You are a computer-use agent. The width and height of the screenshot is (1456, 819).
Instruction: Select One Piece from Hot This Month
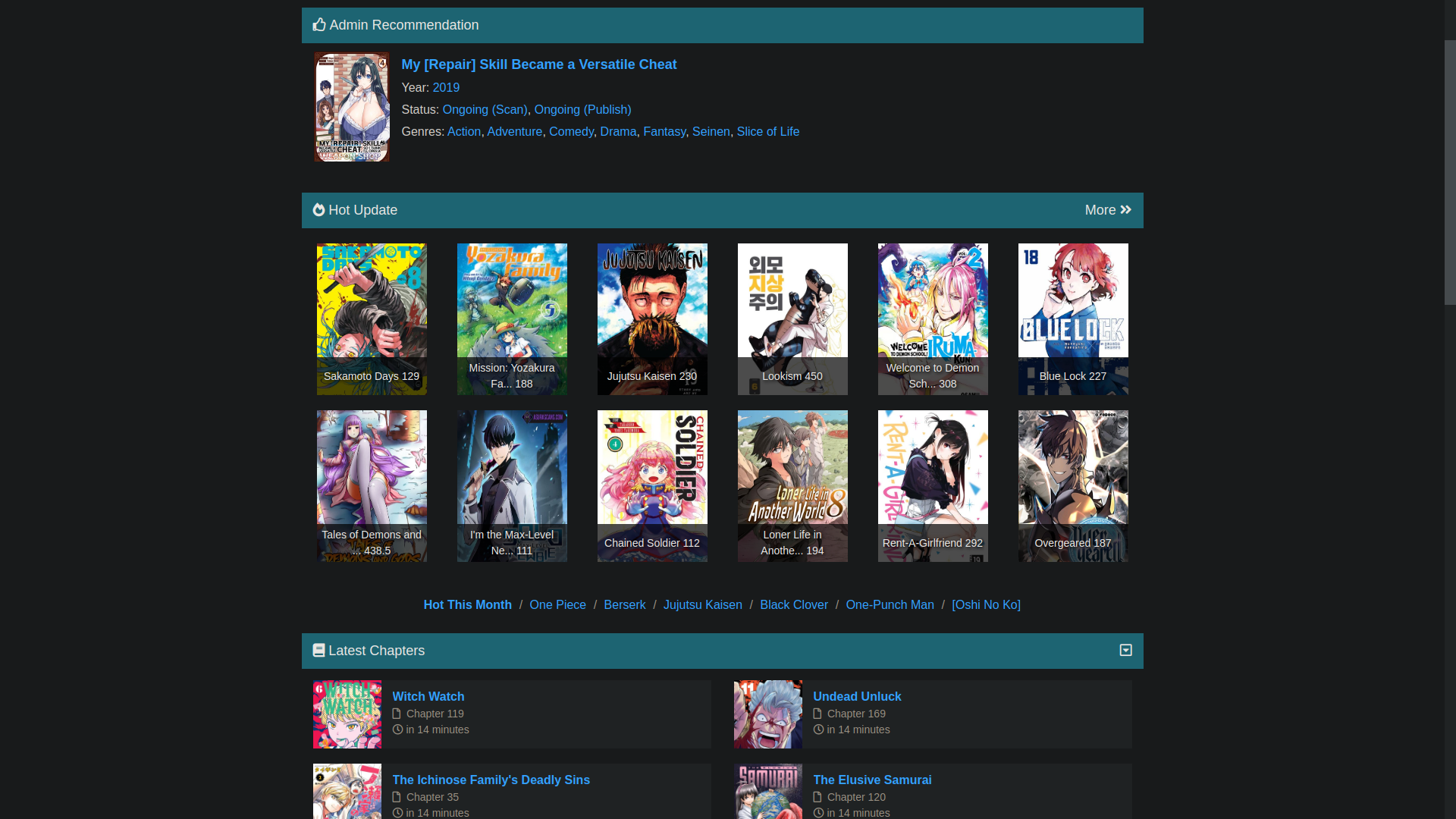tap(557, 604)
